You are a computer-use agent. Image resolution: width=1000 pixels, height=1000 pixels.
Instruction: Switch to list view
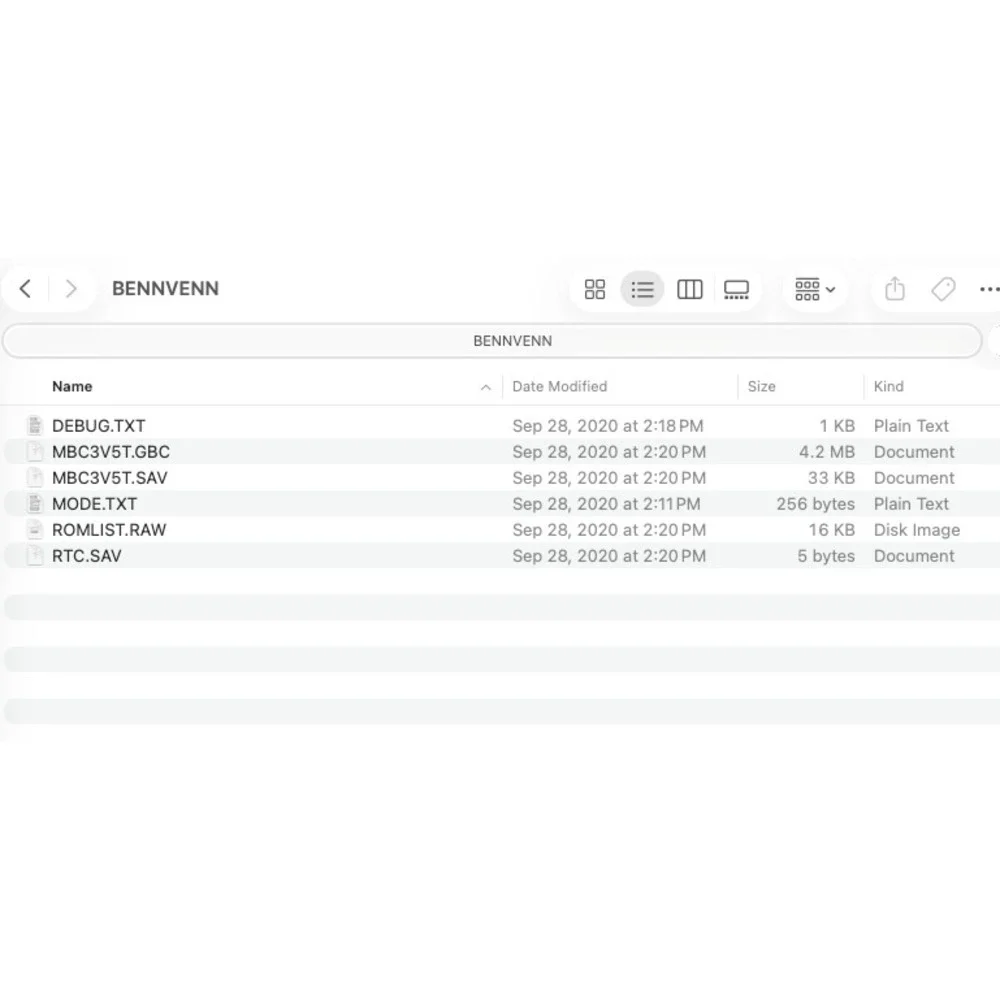pyautogui.click(x=642, y=290)
